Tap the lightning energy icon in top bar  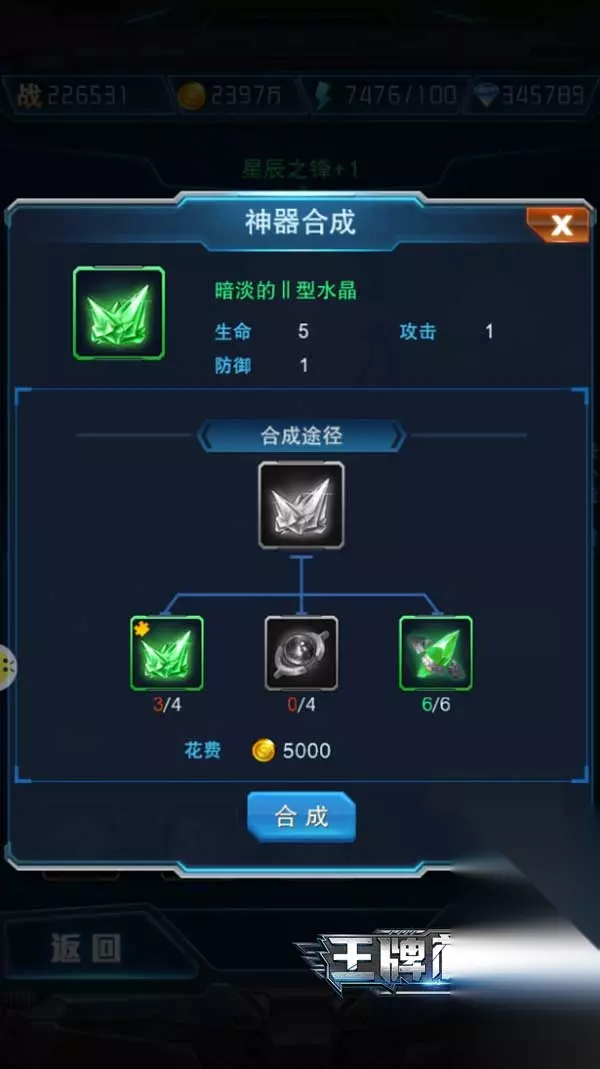pos(322,95)
